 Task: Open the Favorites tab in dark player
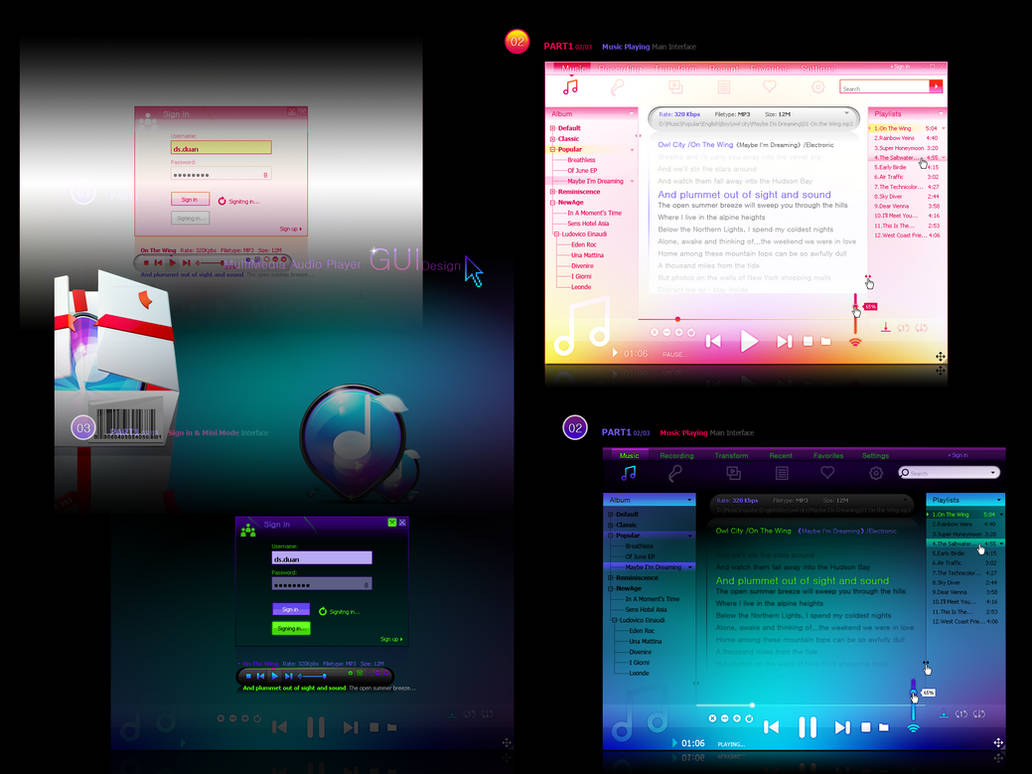click(828, 455)
